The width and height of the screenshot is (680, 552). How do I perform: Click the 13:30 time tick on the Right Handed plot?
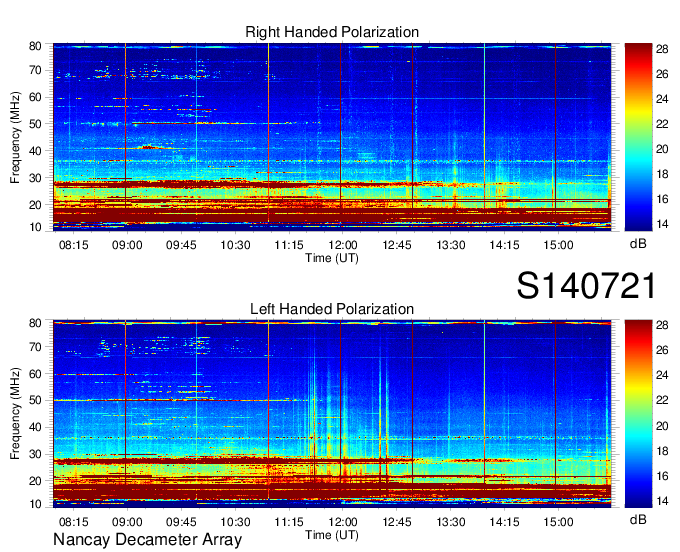tap(451, 245)
